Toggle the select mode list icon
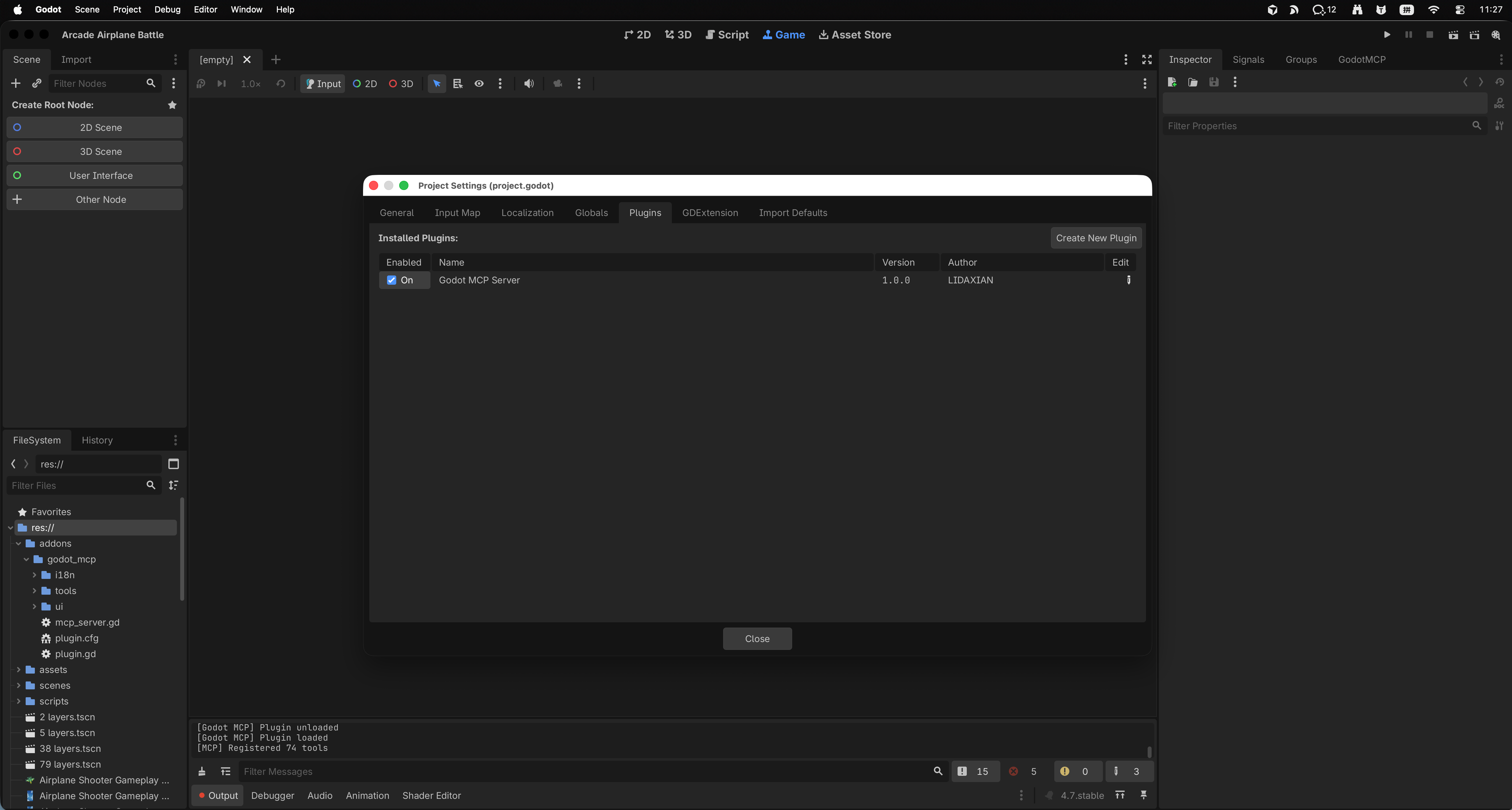This screenshot has height=810, width=1512. (x=458, y=84)
